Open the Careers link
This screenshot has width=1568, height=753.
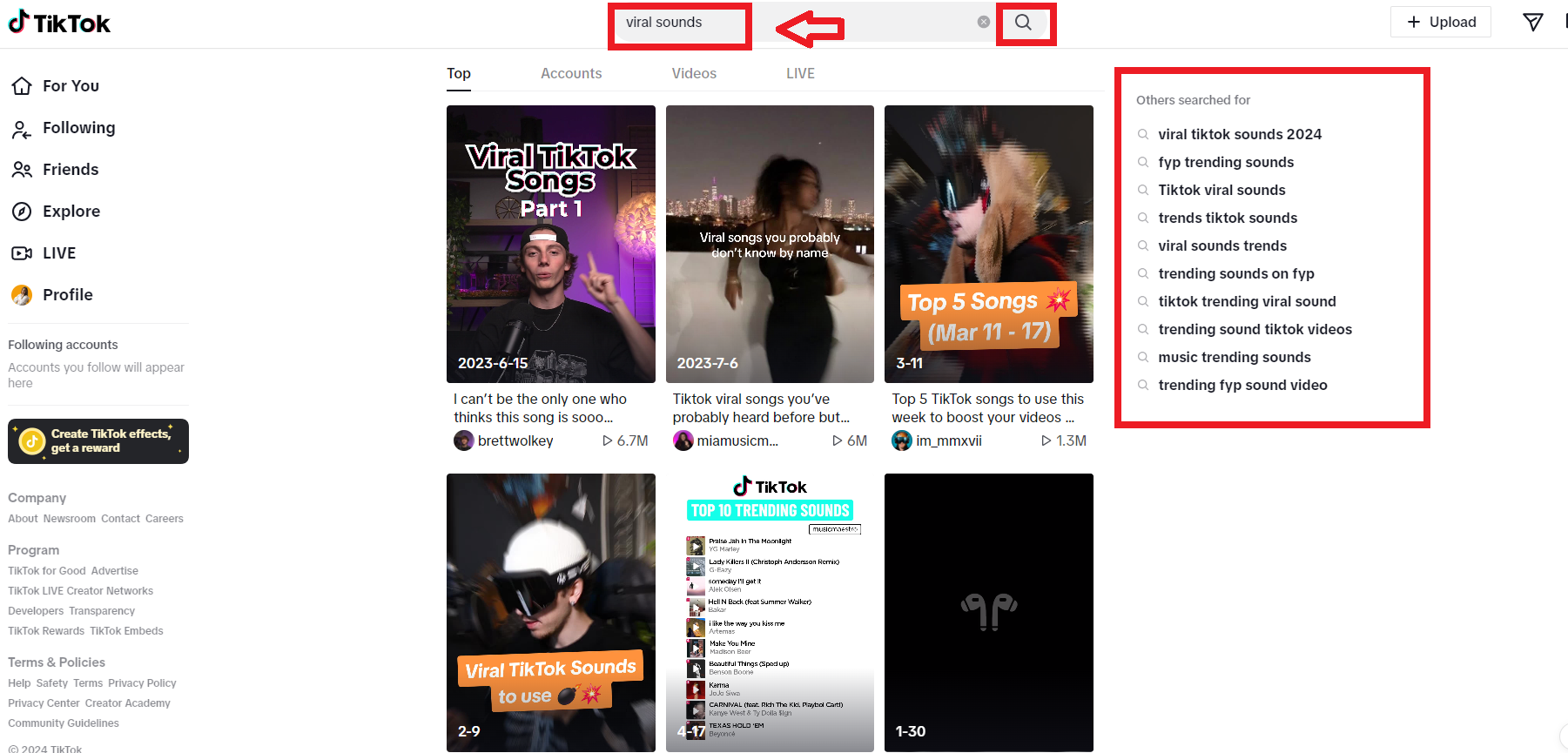(x=165, y=519)
